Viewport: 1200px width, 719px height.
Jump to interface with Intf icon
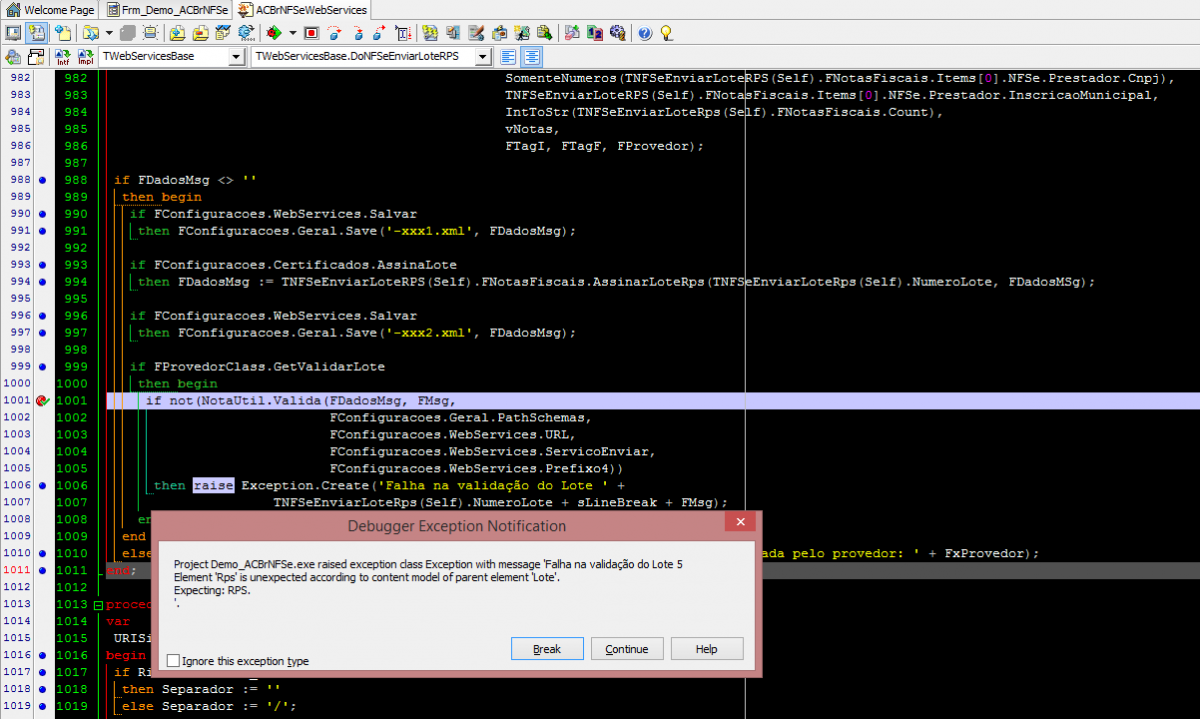[x=63, y=58]
